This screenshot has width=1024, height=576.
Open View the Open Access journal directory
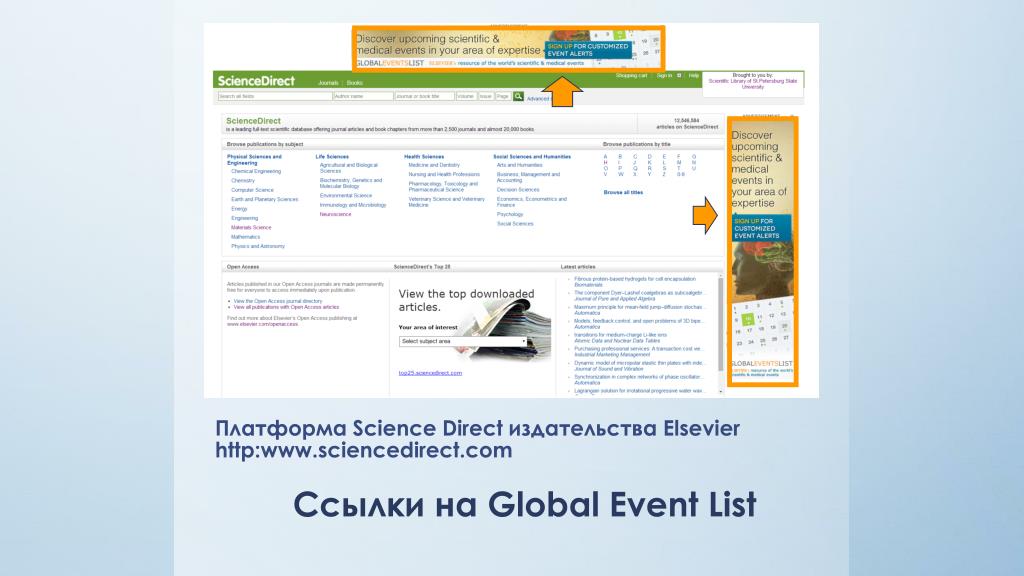coord(278,301)
